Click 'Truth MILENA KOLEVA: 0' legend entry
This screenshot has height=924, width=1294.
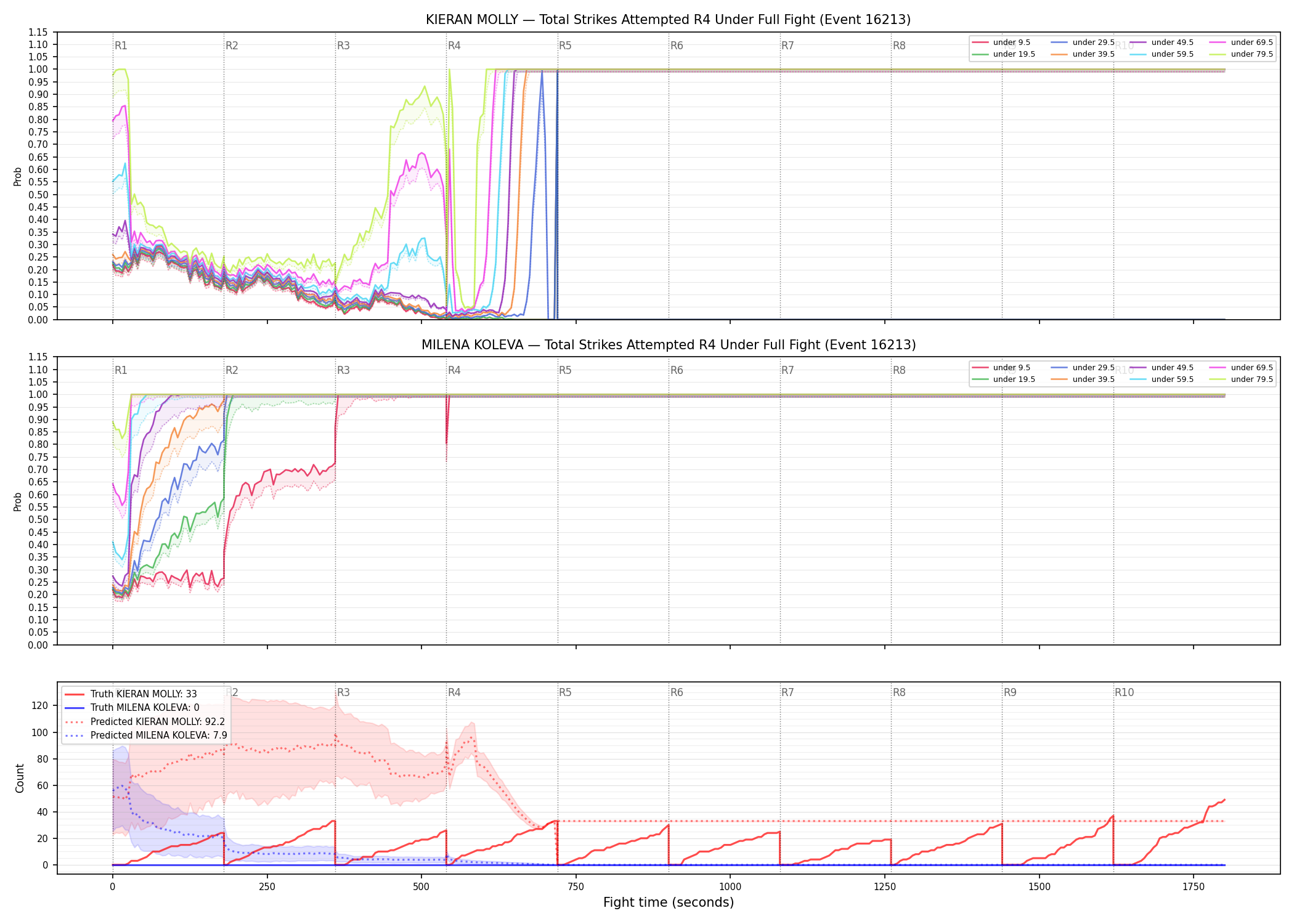coord(132,708)
